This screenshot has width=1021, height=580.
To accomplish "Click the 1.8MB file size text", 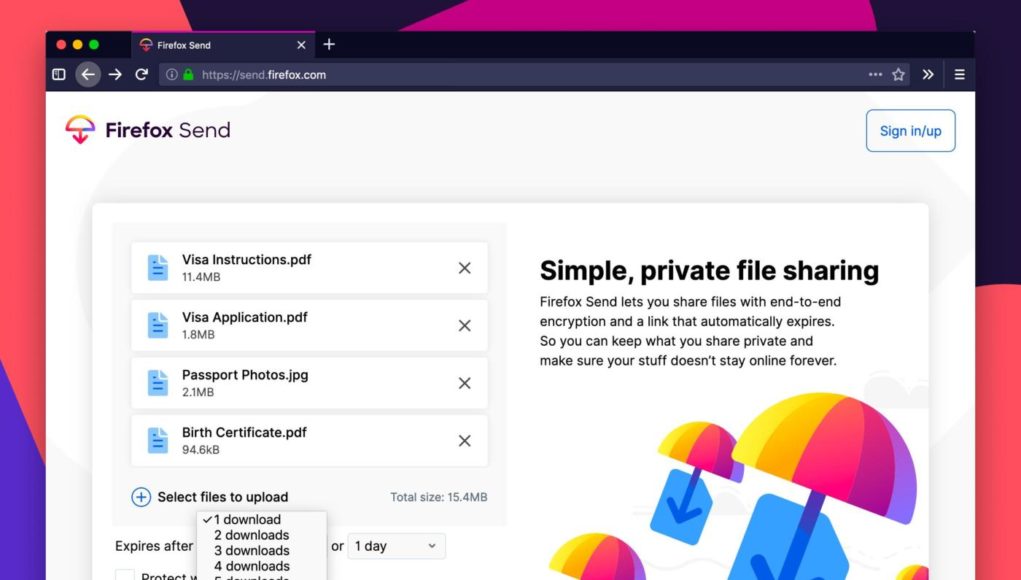I will pyautogui.click(x=198, y=335).
